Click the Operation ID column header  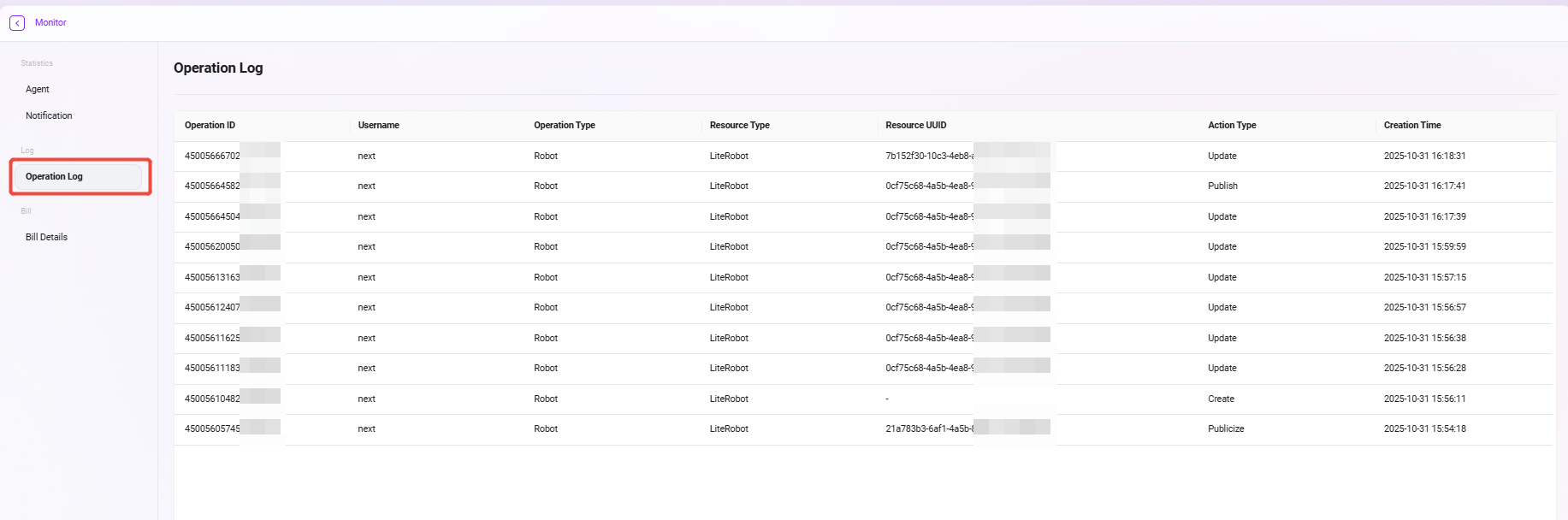coord(210,126)
